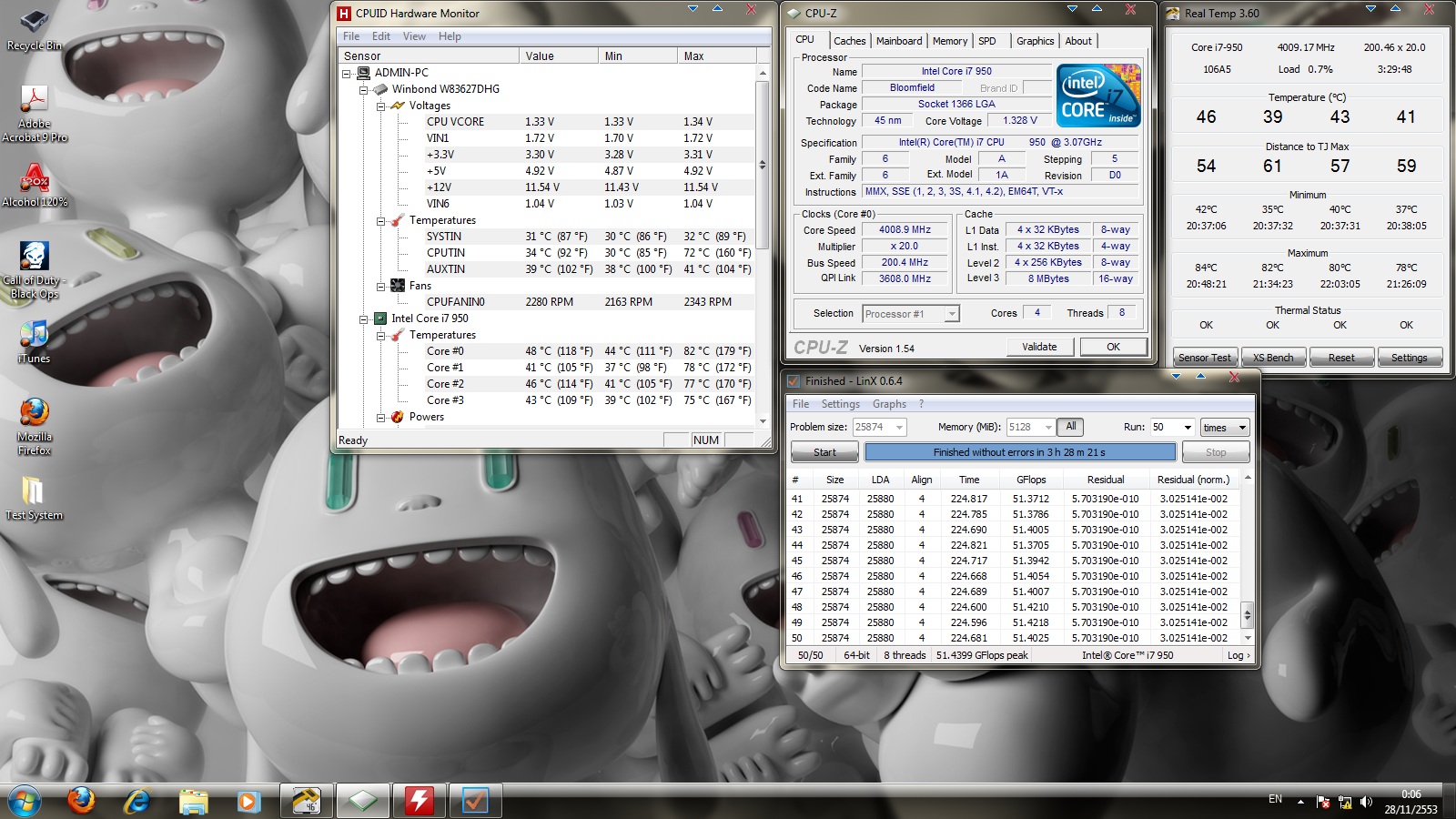Open the Graphs menu in LinX
This screenshot has width=1456, height=819.
[x=889, y=404]
